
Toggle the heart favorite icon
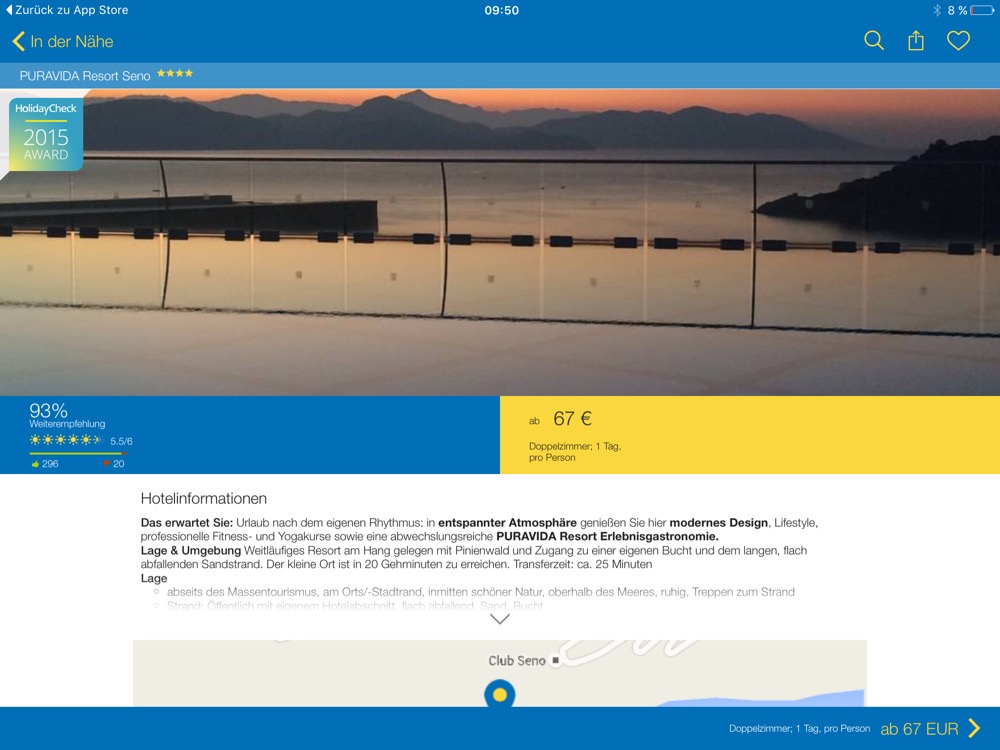coord(958,41)
